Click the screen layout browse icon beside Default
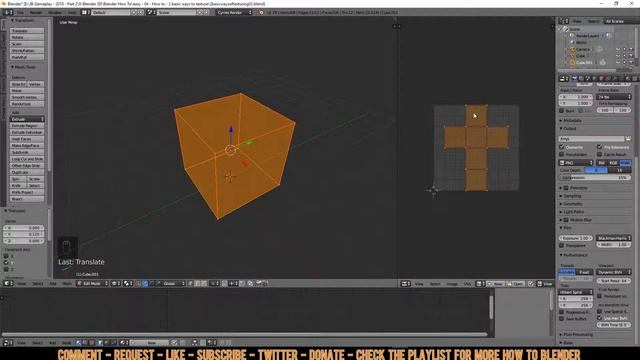640x360 pixels. tap(85, 12)
